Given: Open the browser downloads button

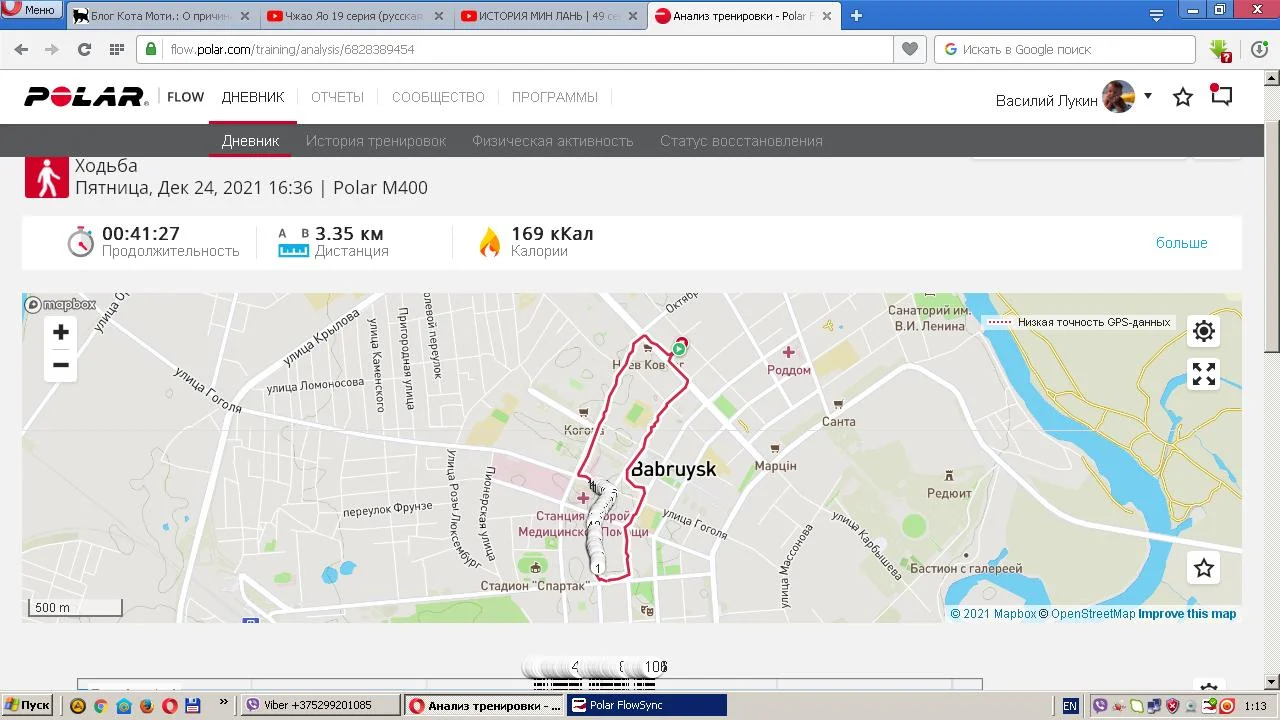Looking at the screenshot, I should (1259, 49).
